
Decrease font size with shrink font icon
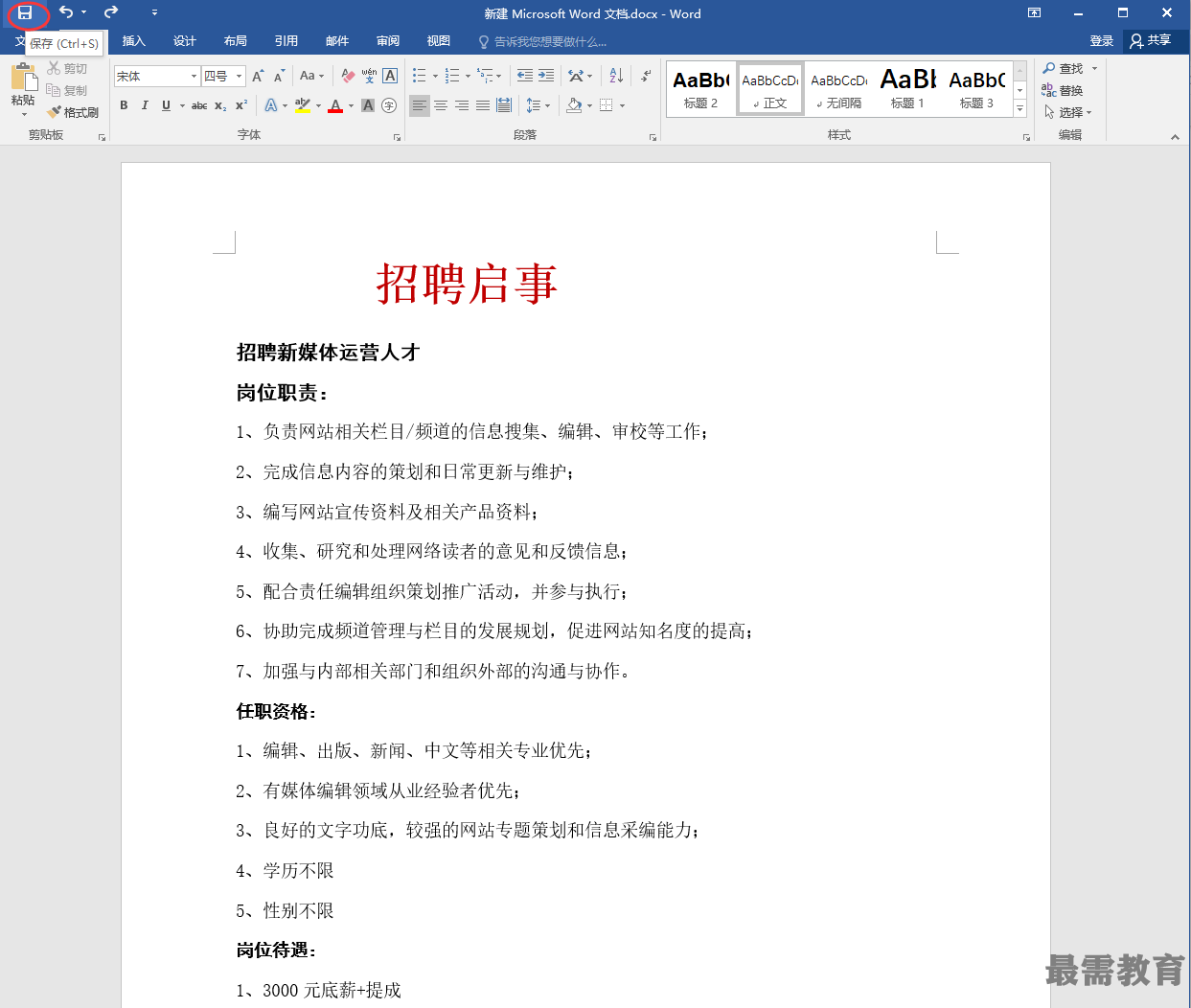tap(279, 76)
